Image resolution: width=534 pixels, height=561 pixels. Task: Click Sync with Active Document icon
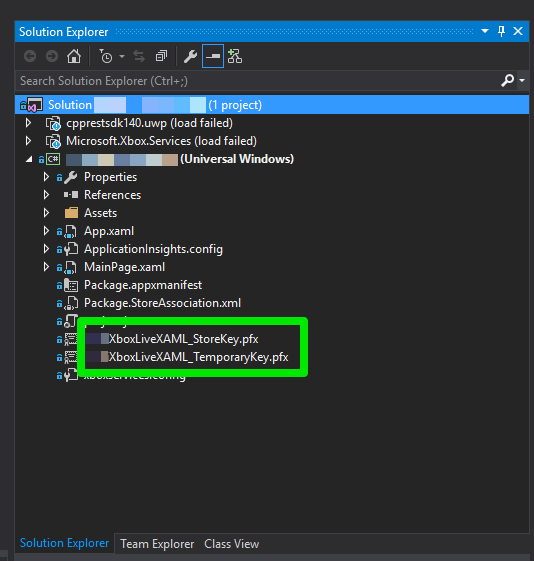point(139,56)
